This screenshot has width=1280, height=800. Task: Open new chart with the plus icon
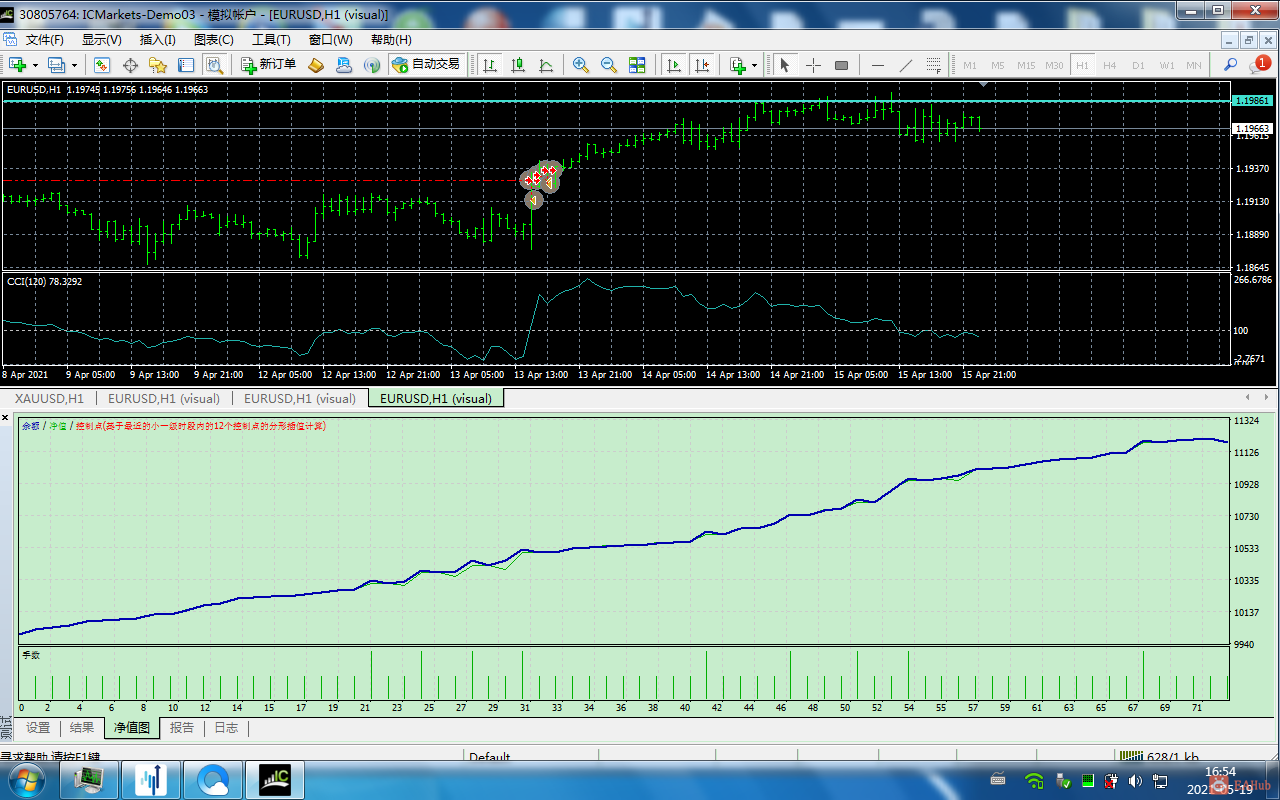17,65
